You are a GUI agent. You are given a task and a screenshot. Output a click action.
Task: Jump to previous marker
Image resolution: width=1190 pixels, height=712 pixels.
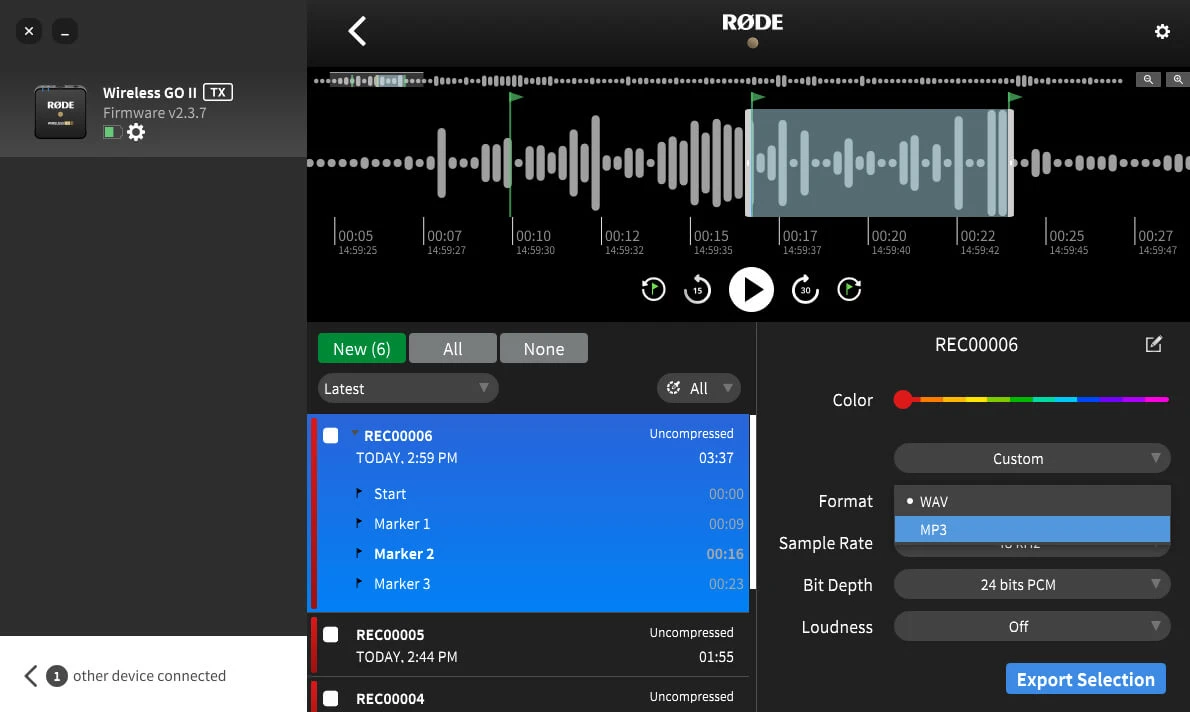pos(653,289)
